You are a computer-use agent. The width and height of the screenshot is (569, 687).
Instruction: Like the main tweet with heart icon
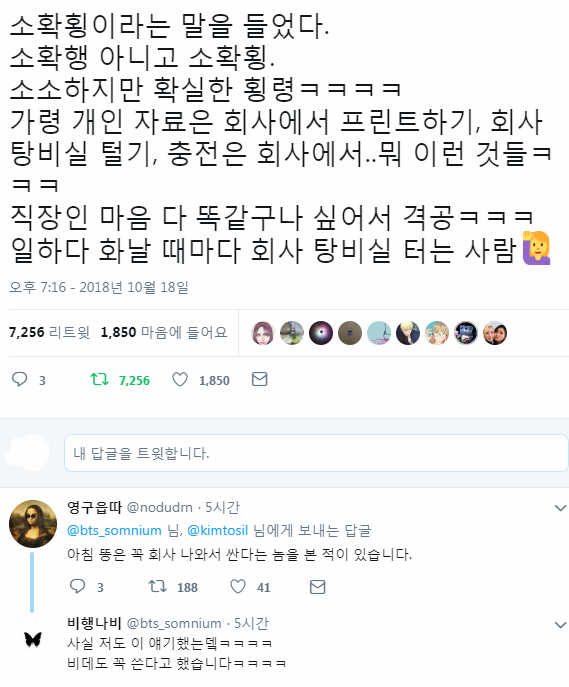pos(180,379)
